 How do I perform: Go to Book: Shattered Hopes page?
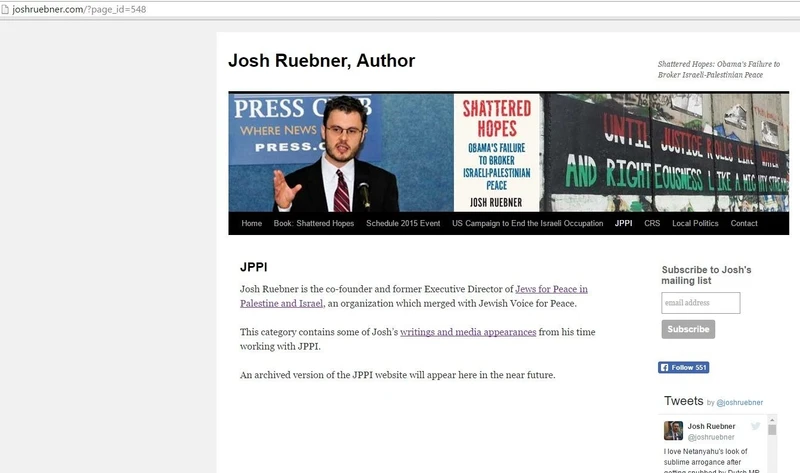pyautogui.click(x=313, y=223)
